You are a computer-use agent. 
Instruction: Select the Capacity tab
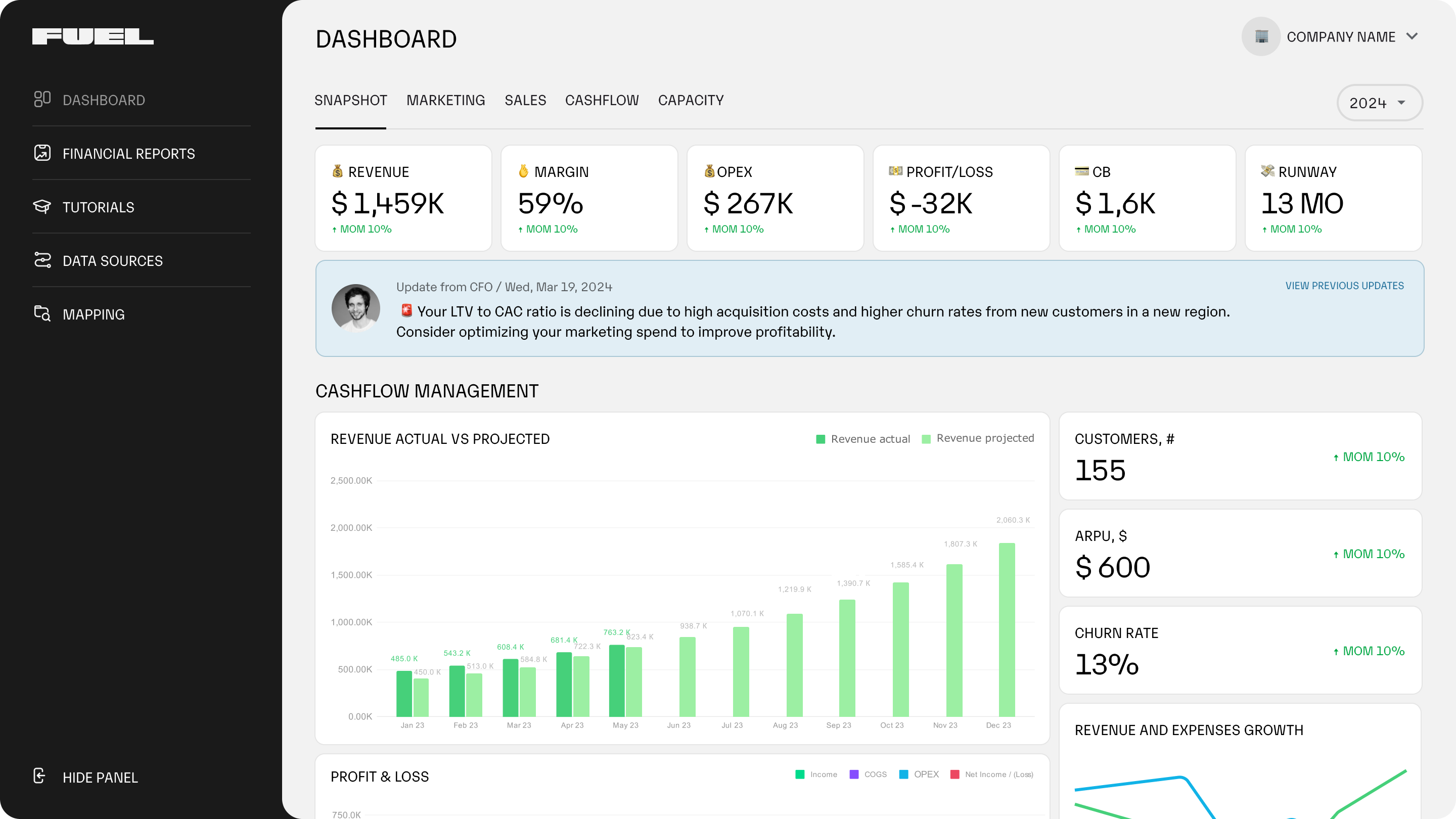[x=691, y=101]
